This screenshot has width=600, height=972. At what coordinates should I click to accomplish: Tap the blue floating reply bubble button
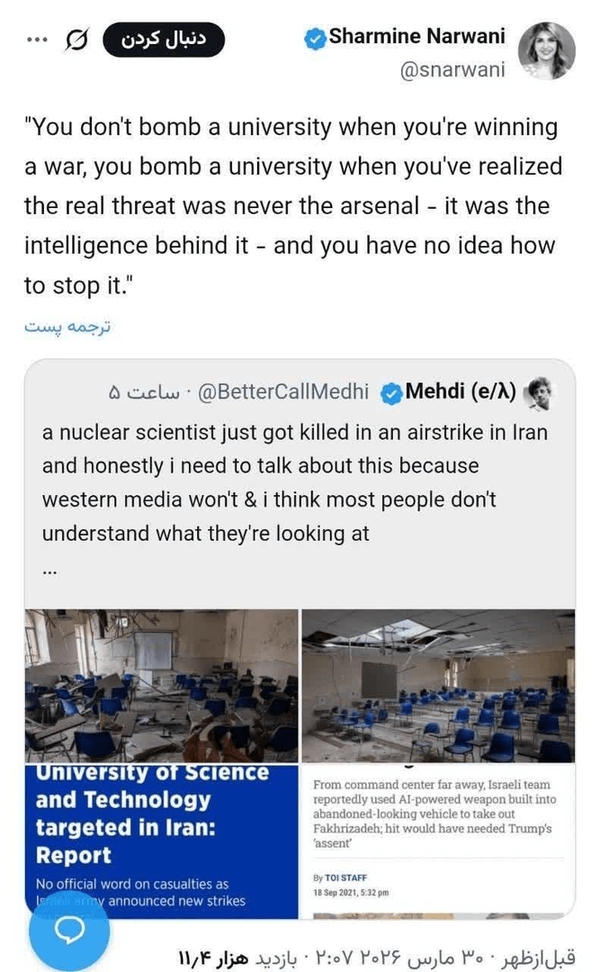pos(69,929)
